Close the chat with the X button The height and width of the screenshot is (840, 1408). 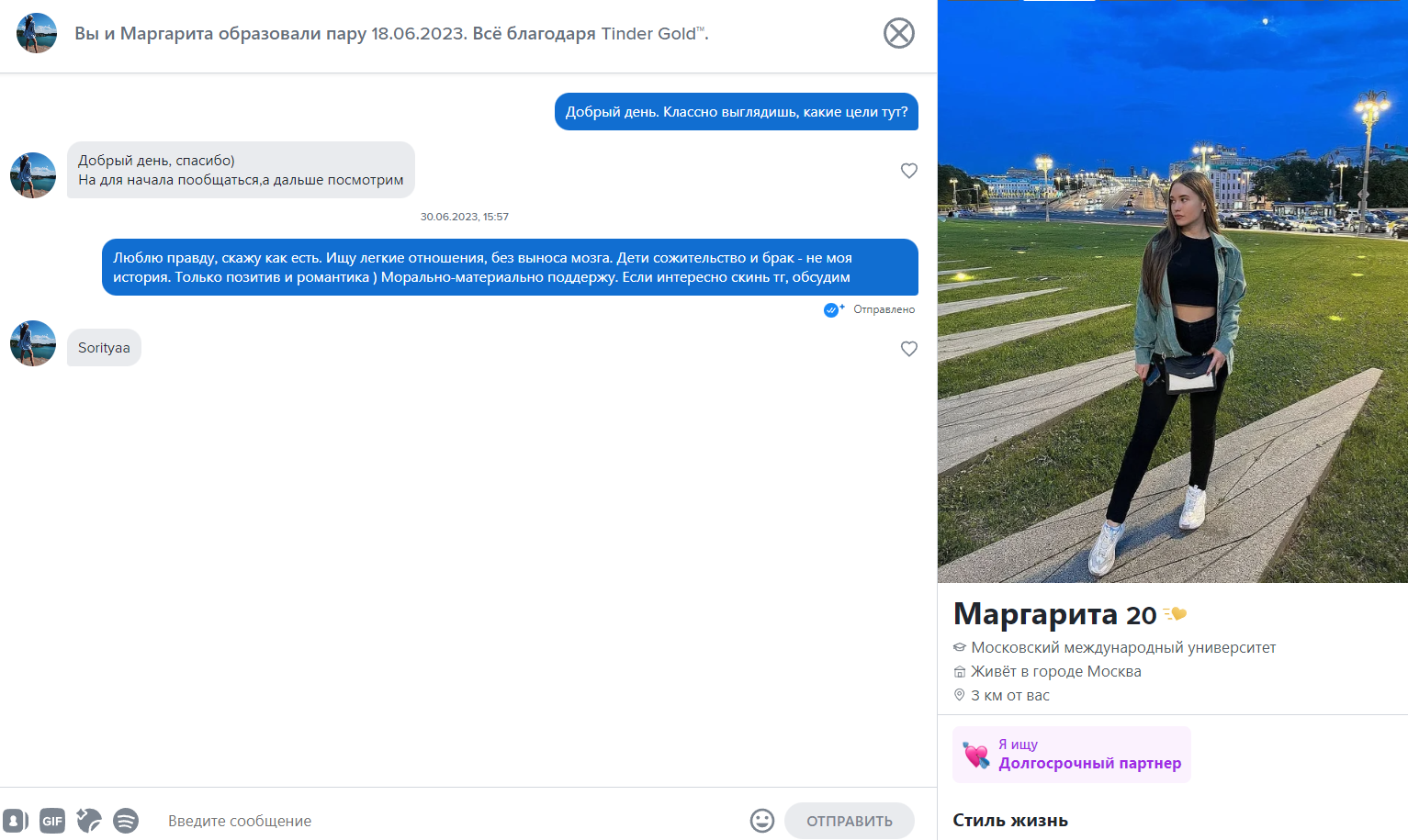(899, 33)
